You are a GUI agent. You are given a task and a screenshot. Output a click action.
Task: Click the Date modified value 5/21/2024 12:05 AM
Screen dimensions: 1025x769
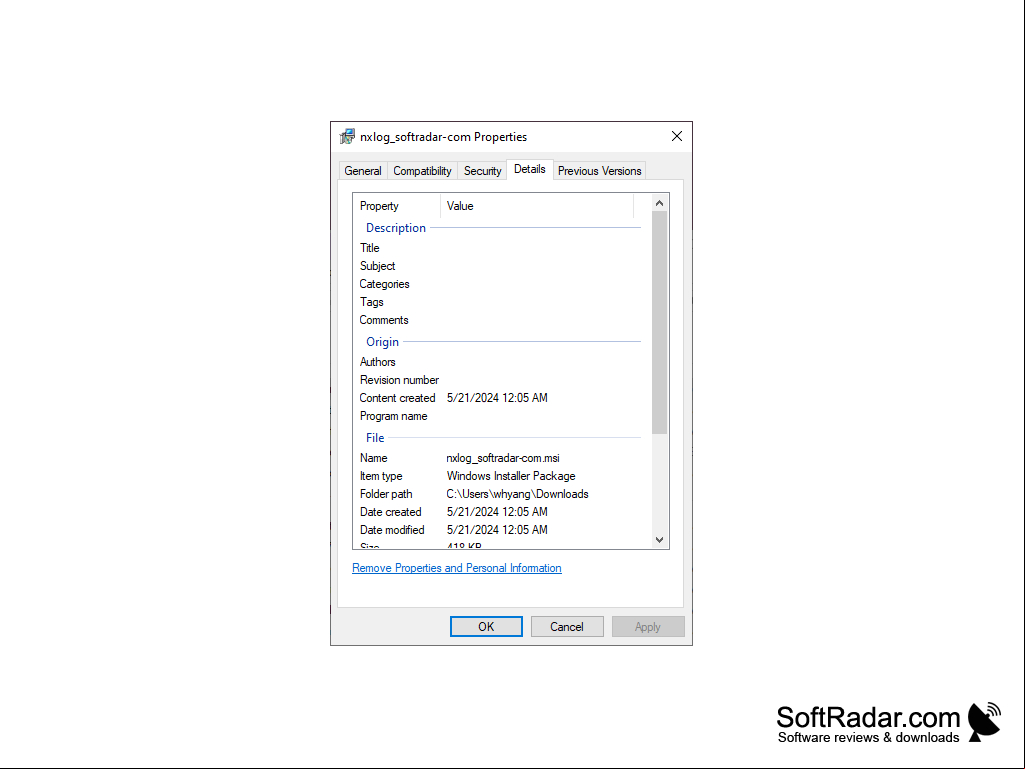[497, 530]
